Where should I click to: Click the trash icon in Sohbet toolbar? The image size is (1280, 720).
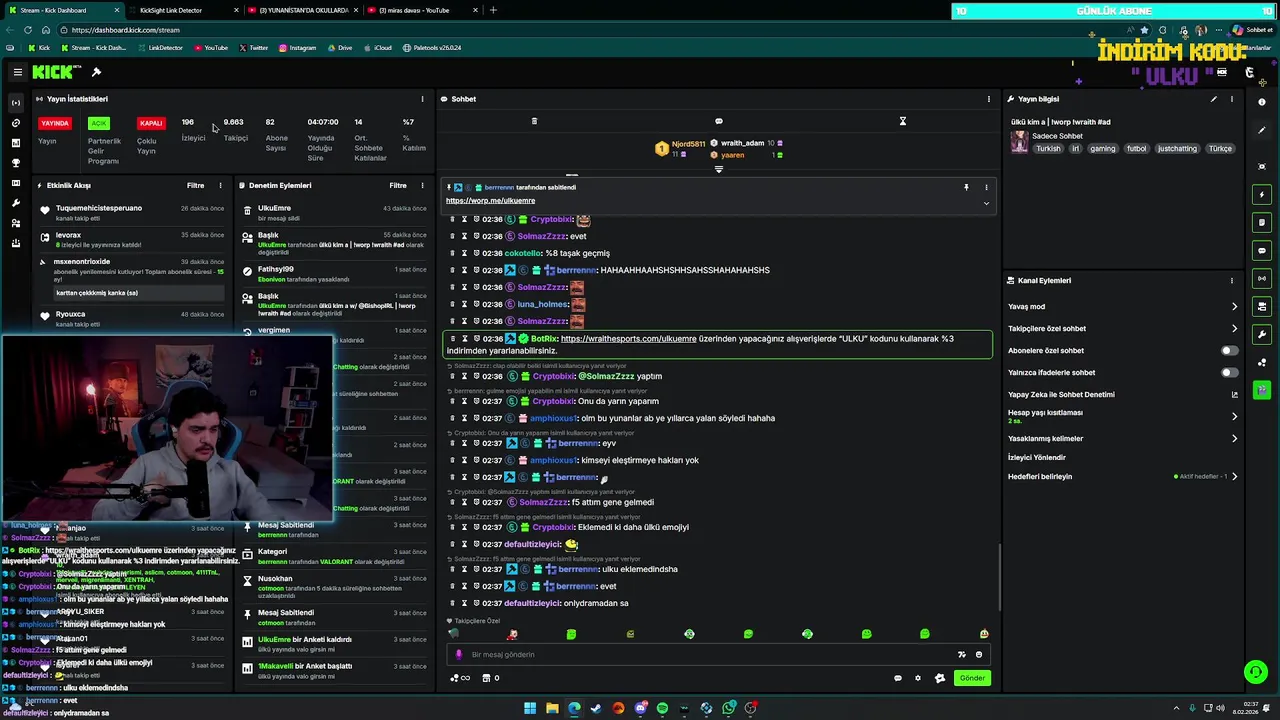(x=534, y=121)
